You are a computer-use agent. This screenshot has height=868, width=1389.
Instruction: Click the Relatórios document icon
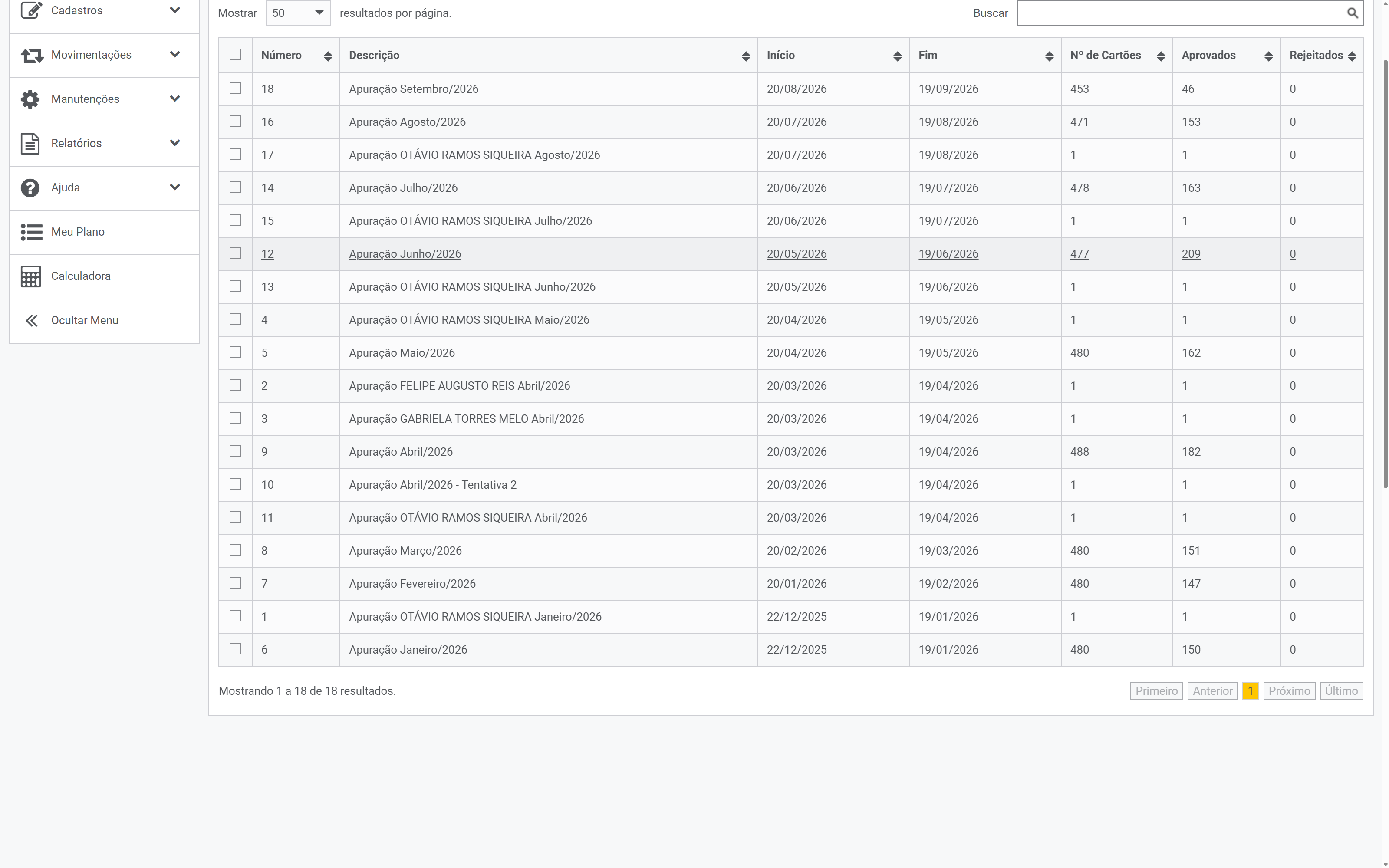tap(30, 144)
